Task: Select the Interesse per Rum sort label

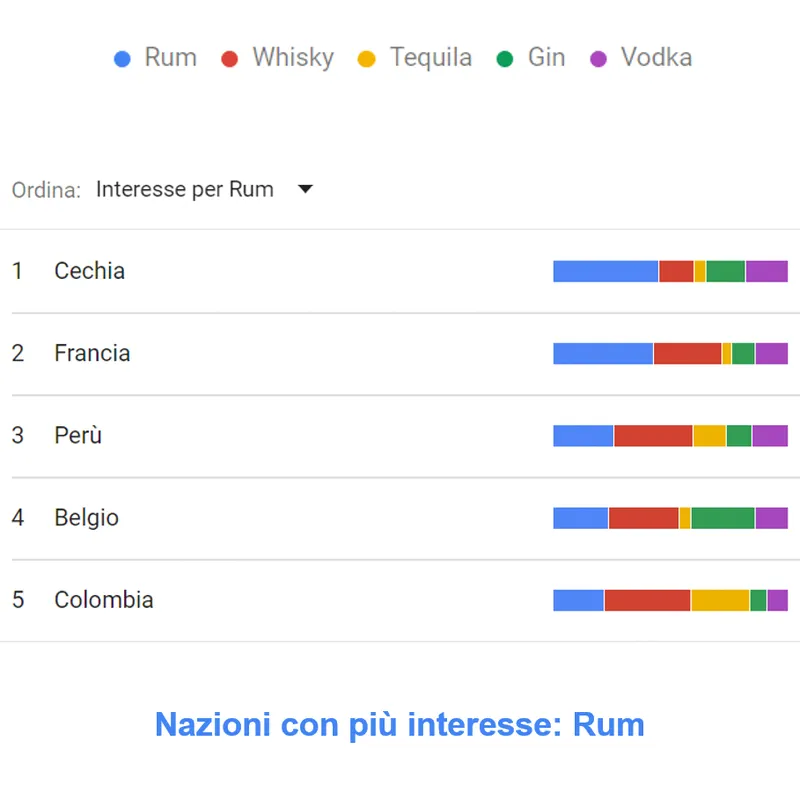Action: click(x=185, y=189)
